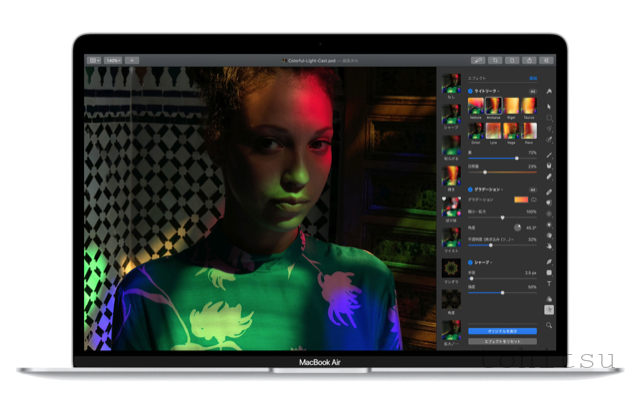Click the gradient angle dial

pyautogui.click(x=518, y=228)
